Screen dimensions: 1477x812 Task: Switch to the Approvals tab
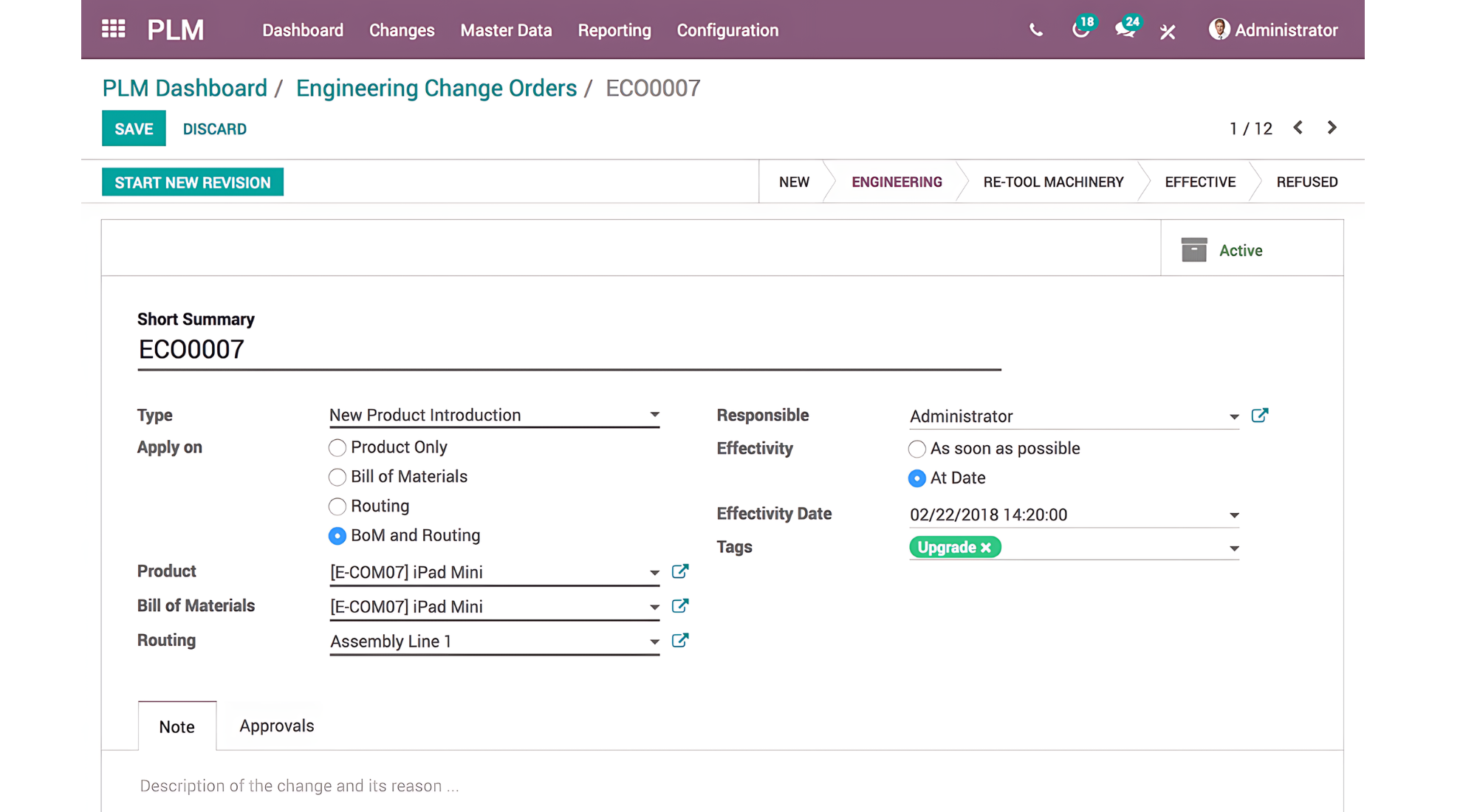(x=276, y=726)
